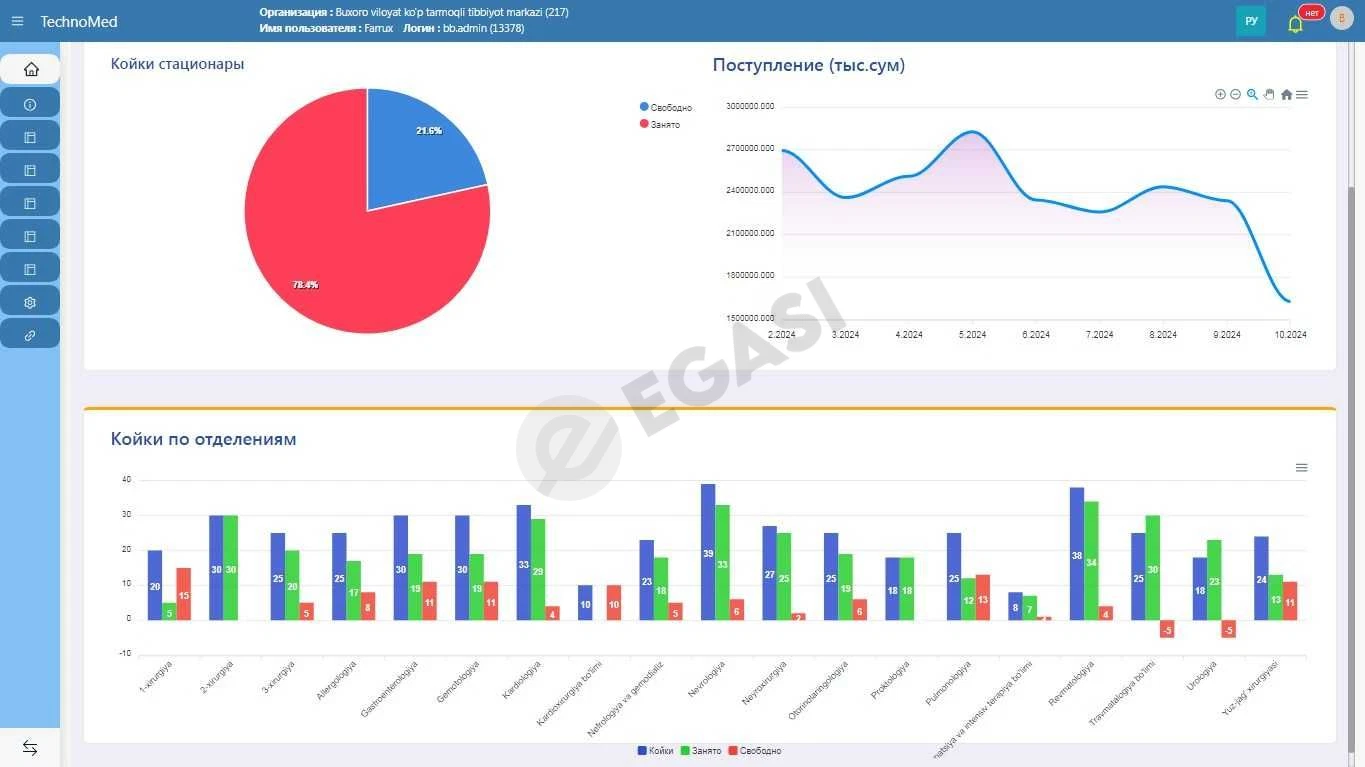Open the info section in sidebar
The height and width of the screenshot is (767, 1365).
(30, 103)
